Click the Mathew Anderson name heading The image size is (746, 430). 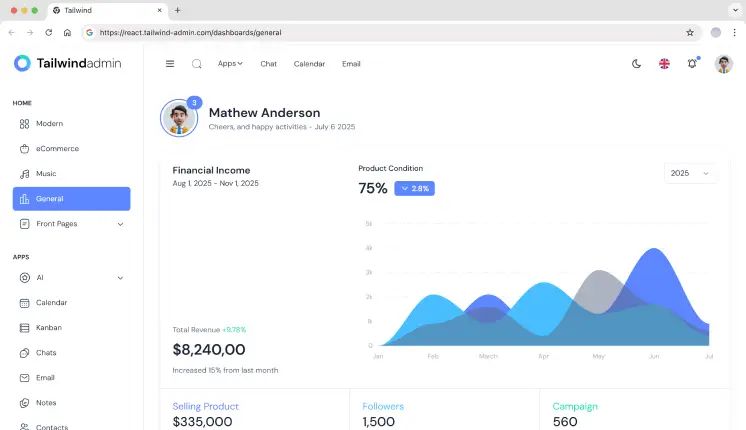pyautogui.click(x=265, y=113)
